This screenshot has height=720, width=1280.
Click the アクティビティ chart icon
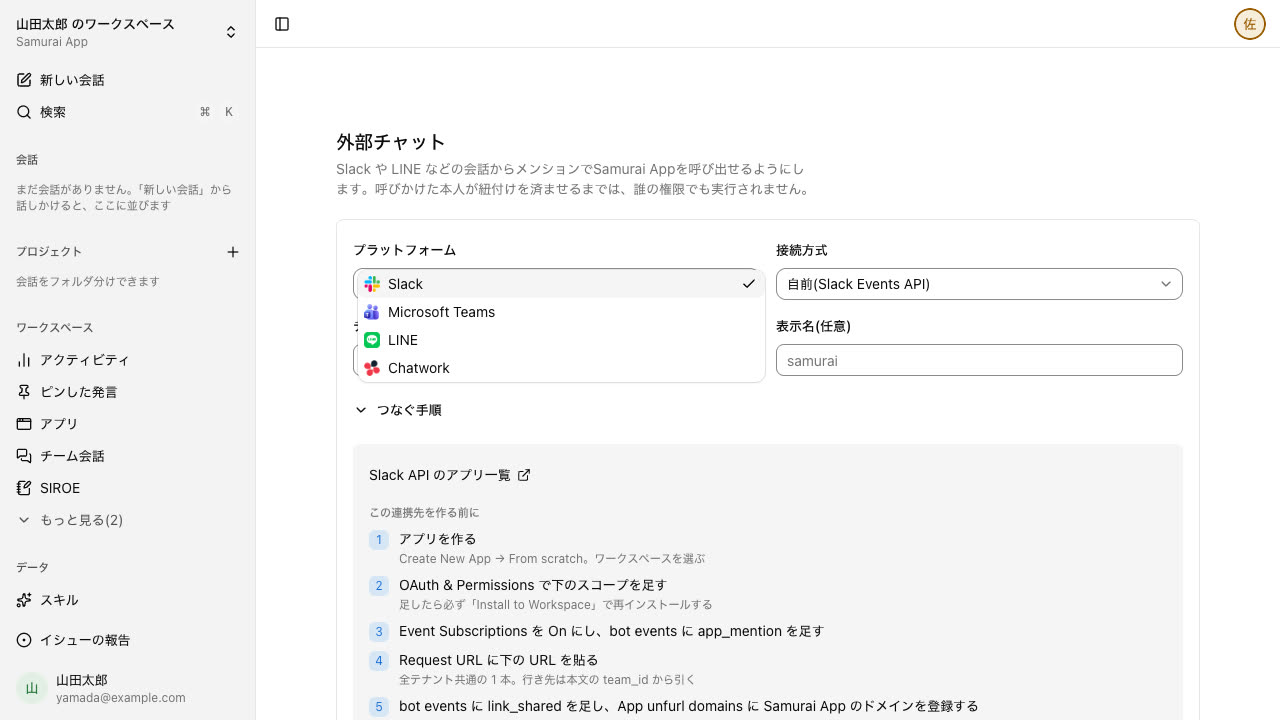click(x=24, y=360)
